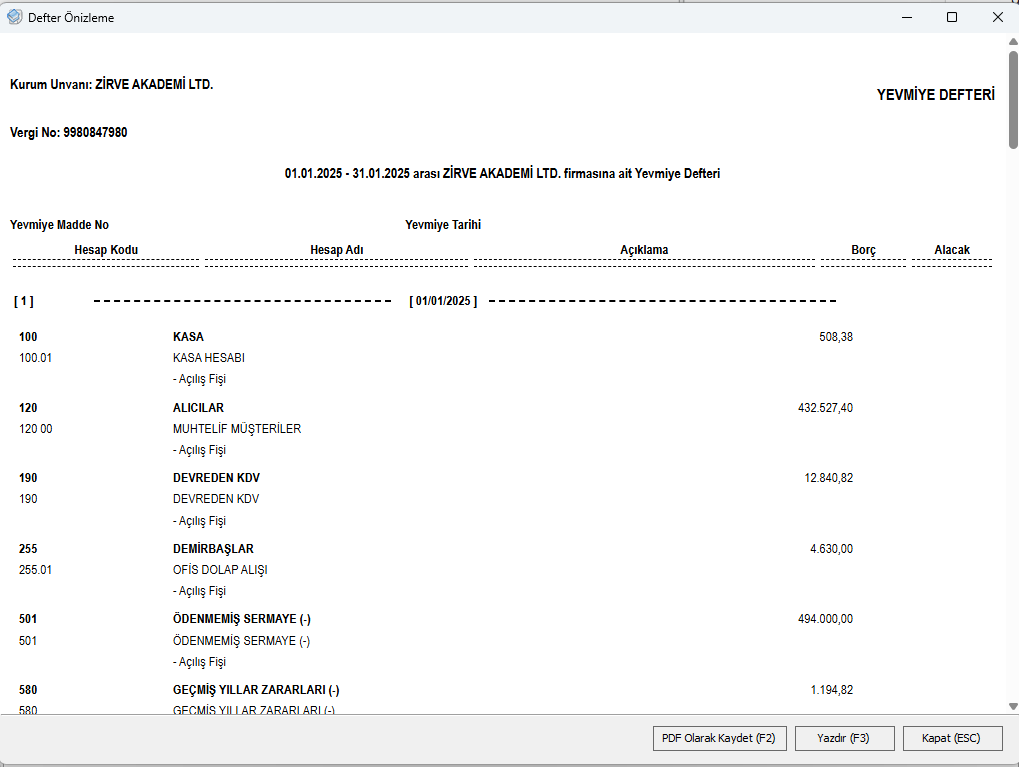This screenshot has width=1019, height=767.
Task: Click the bold DEVREDEN KDV account name
Action: pos(216,478)
